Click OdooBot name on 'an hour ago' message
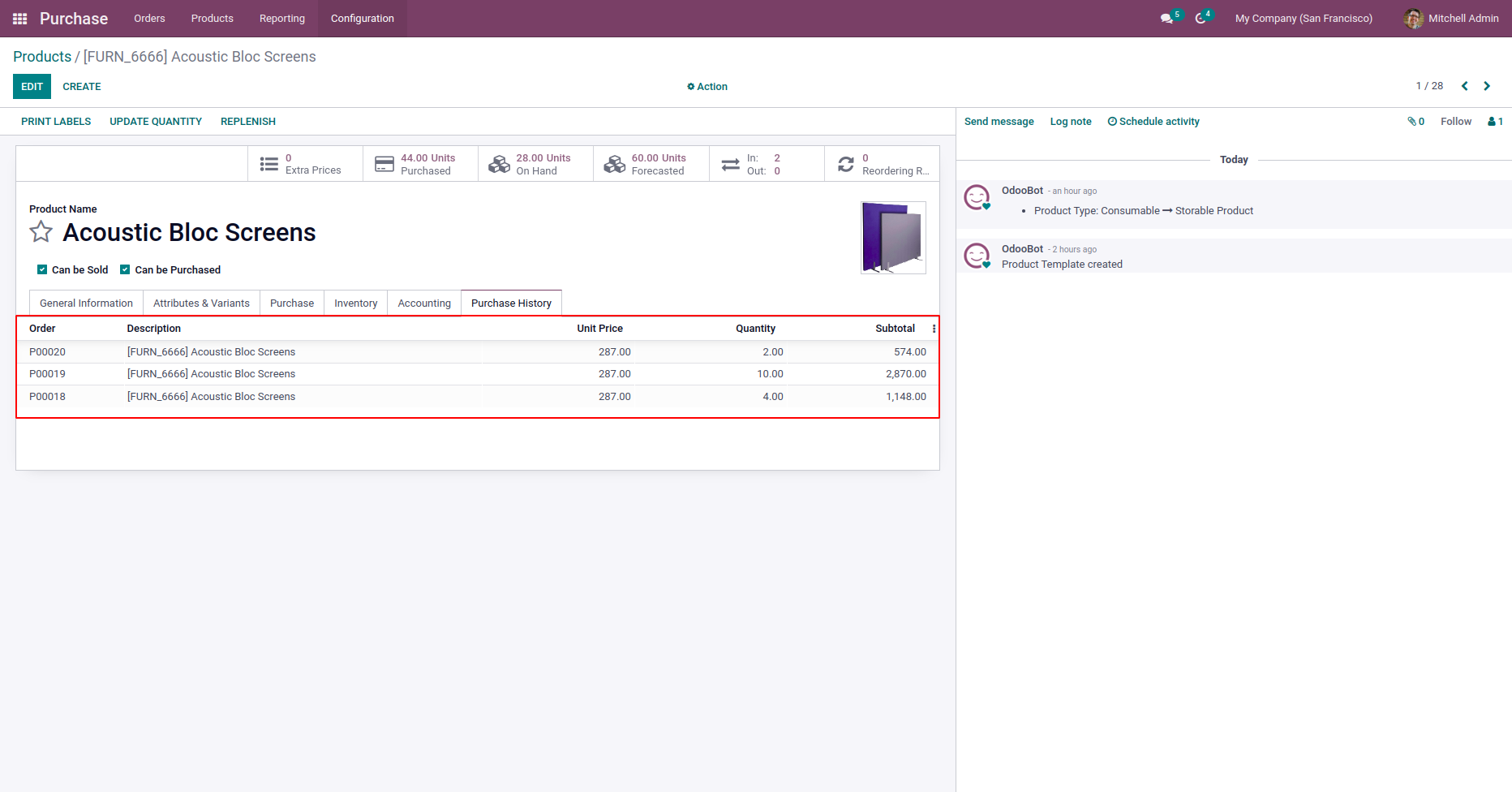Image resolution: width=1512 pixels, height=792 pixels. coord(1022,191)
